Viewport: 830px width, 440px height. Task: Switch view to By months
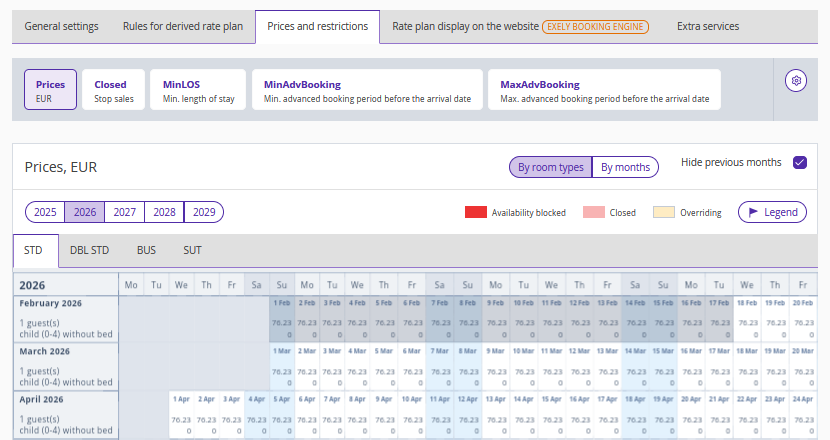pyautogui.click(x=625, y=167)
